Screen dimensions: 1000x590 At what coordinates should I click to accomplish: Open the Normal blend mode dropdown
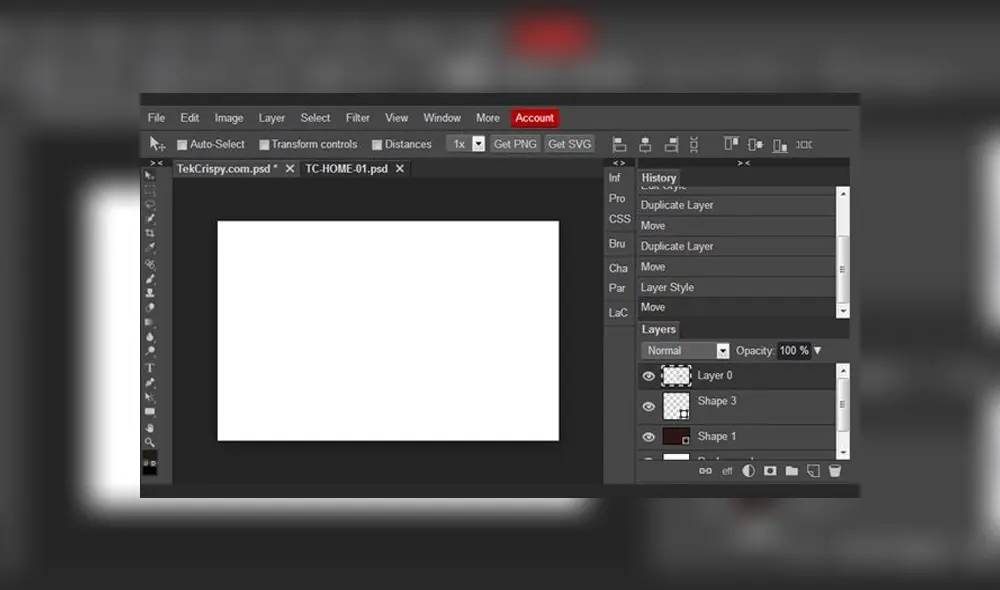click(x=686, y=351)
